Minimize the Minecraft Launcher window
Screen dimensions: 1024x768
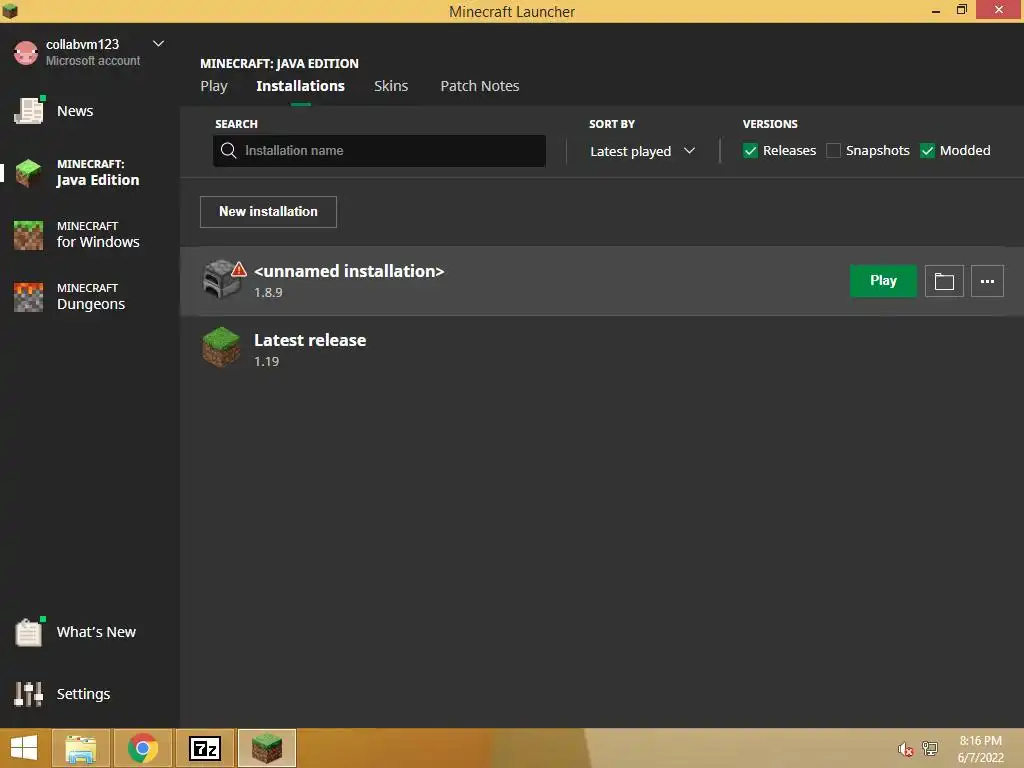click(x=935, y=10)
